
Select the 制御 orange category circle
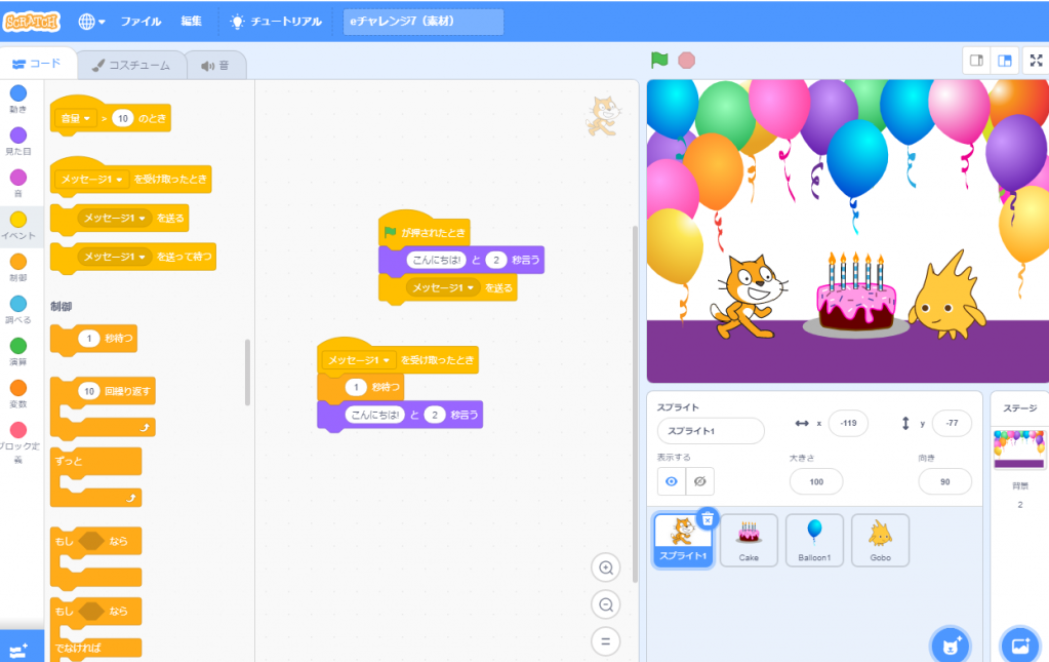[x=18, y=262]
